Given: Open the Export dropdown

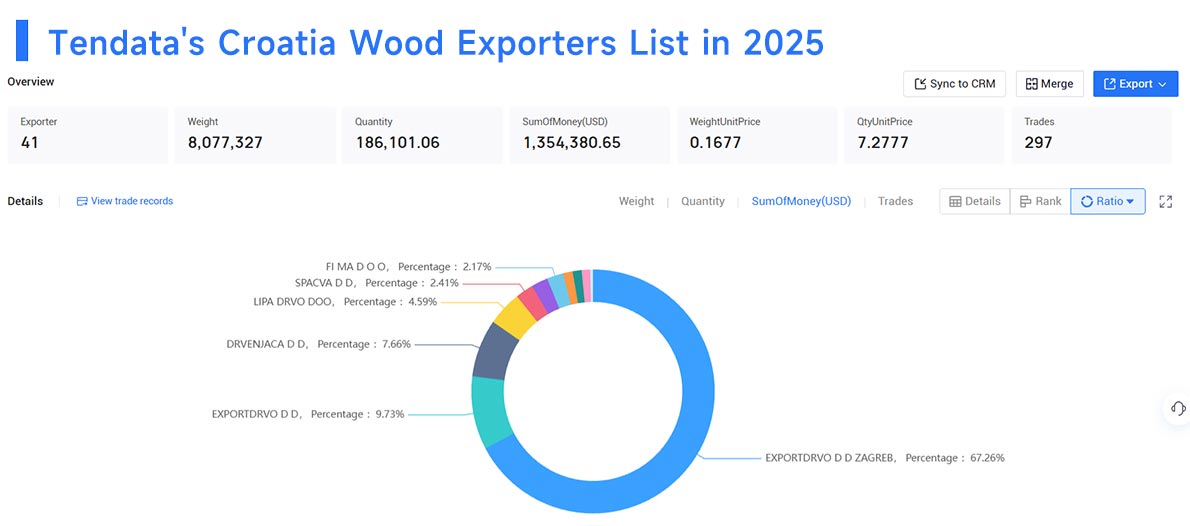Looking at the screenshot, I should (1135, 84).
